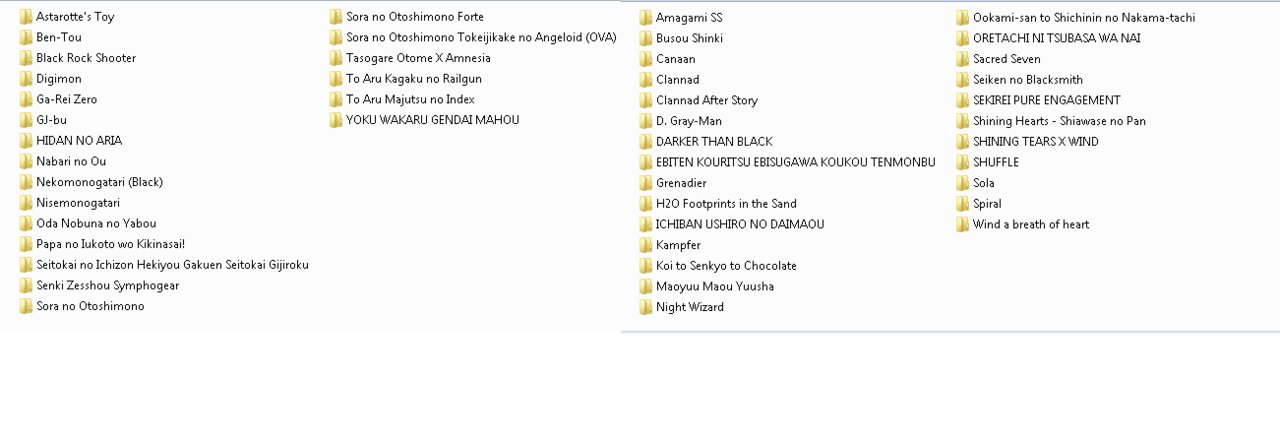1280x442 pixels.
Task: Click the Digimon folder icon
Action: pos(26,79)
